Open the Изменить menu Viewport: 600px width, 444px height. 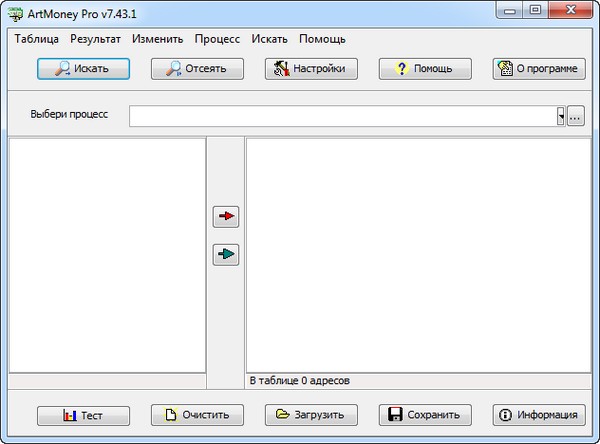pos(157,39)
